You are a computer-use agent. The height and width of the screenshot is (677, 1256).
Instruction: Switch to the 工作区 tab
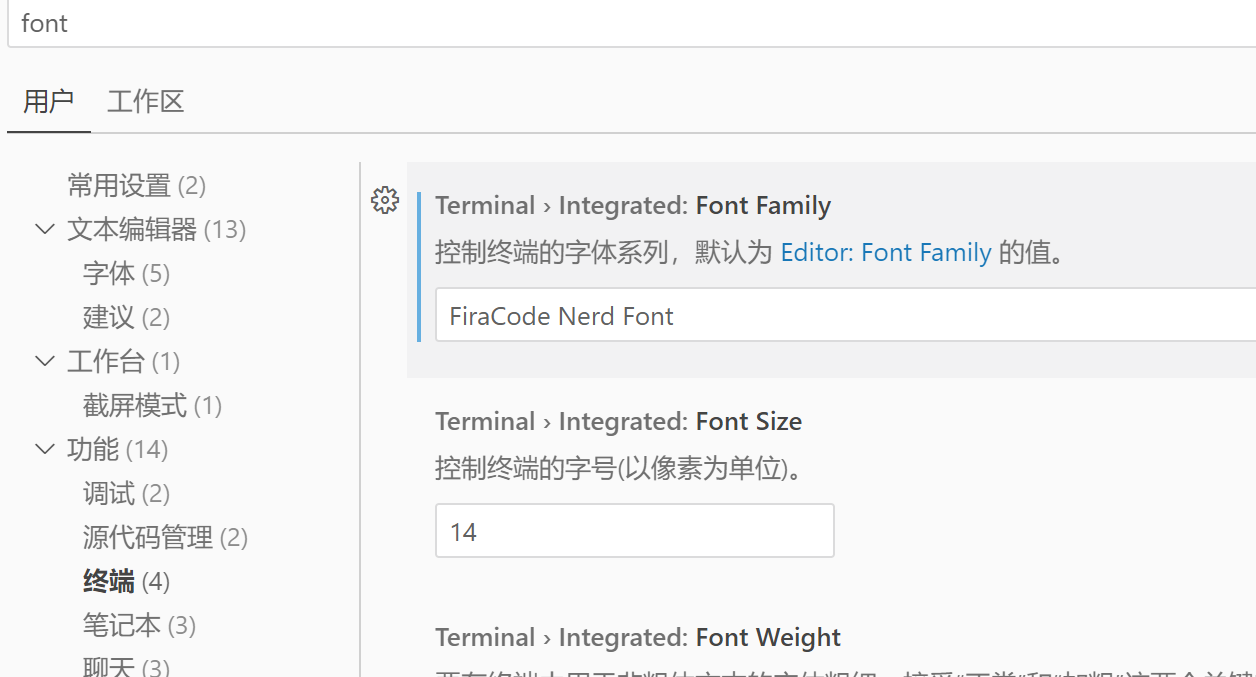[144, 101]
